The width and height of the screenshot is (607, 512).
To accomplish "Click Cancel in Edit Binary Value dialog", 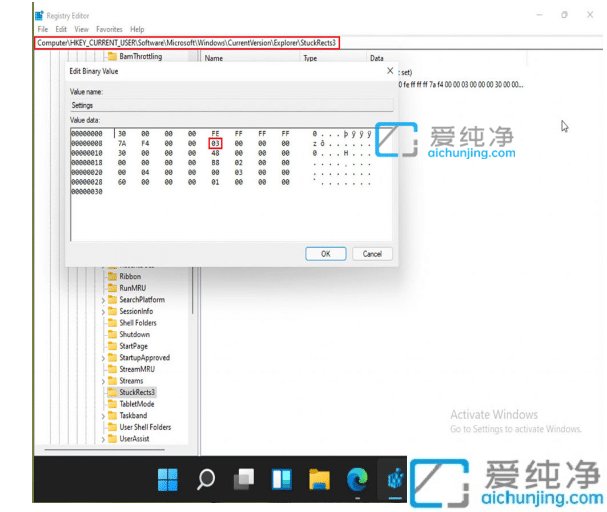I will [x=372, y=254].
